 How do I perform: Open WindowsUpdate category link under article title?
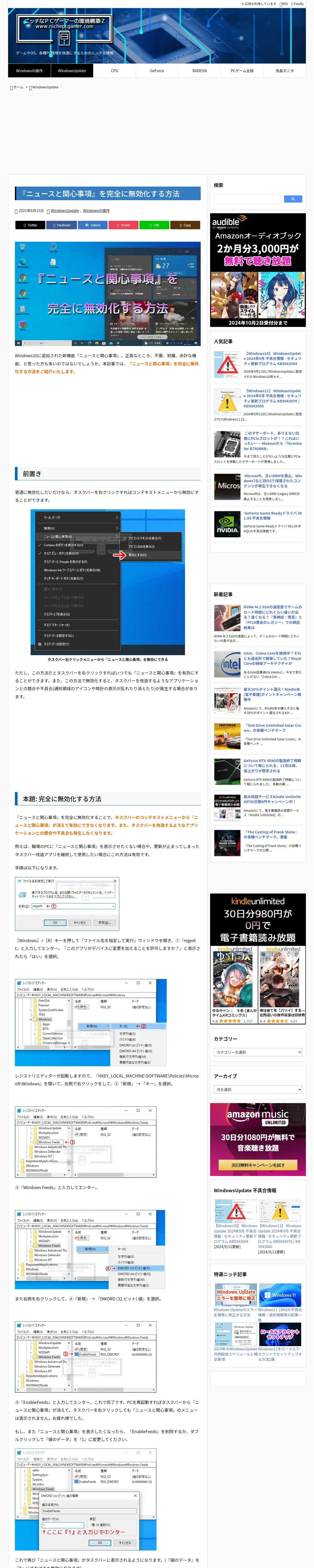tap(65, 211)
